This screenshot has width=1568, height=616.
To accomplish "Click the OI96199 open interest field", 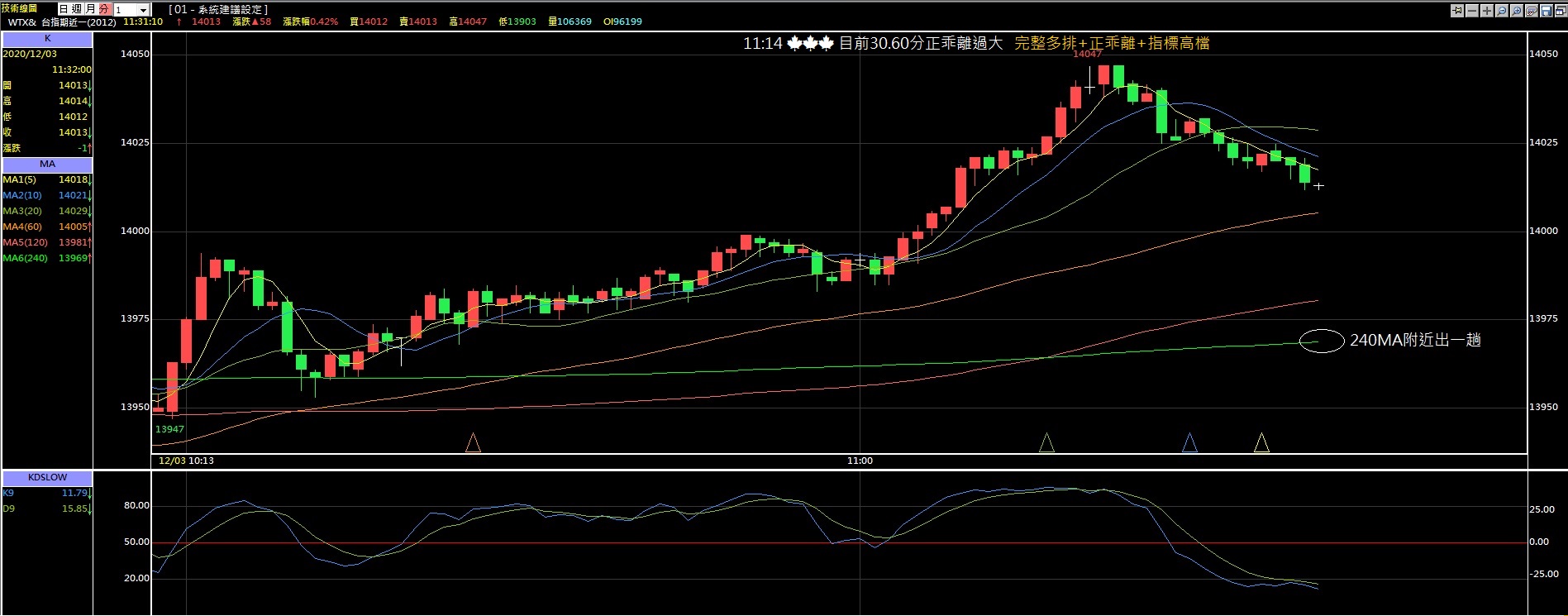I will 622,21.
